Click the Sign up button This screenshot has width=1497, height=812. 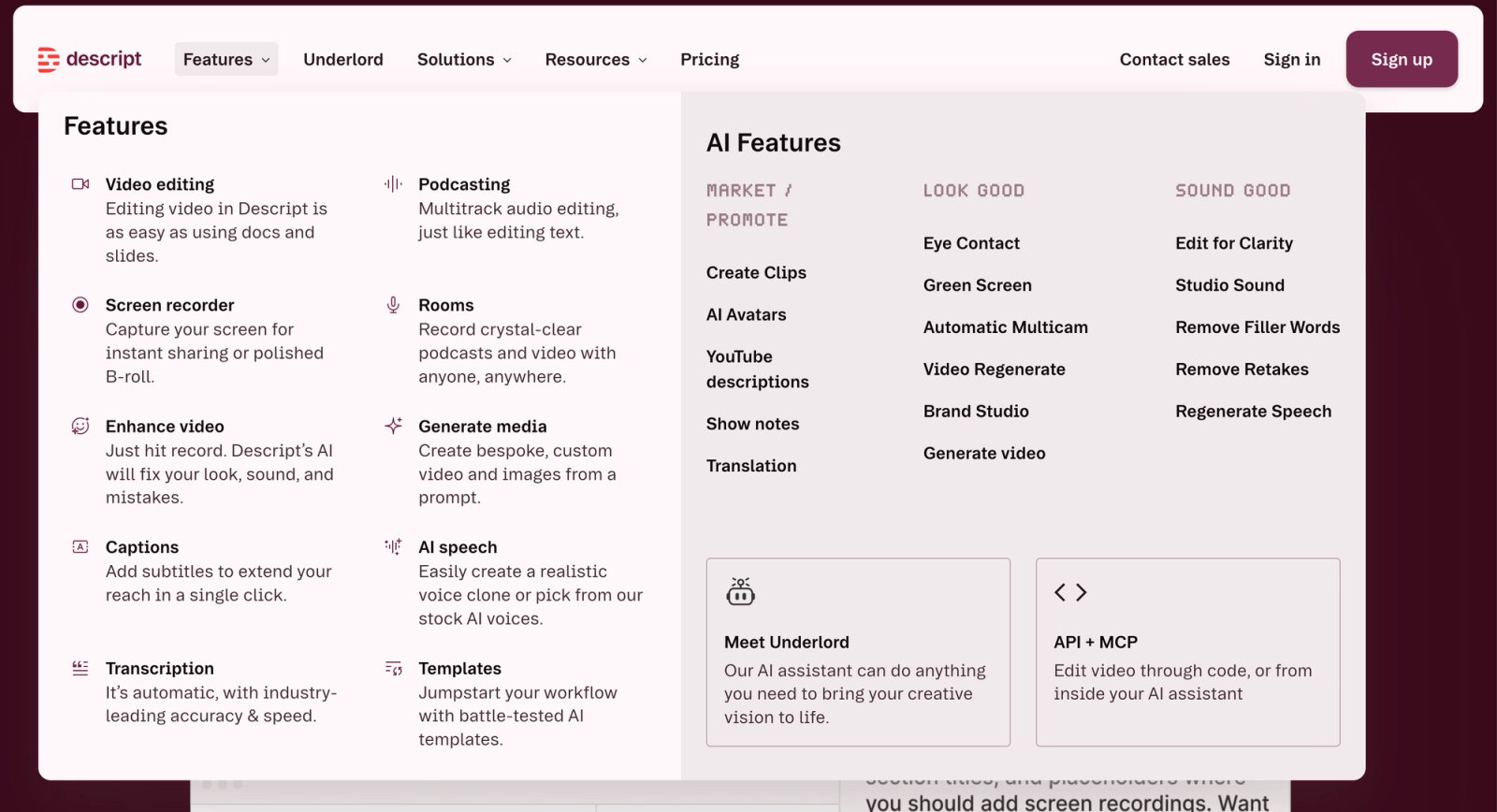click(1402, 59)
